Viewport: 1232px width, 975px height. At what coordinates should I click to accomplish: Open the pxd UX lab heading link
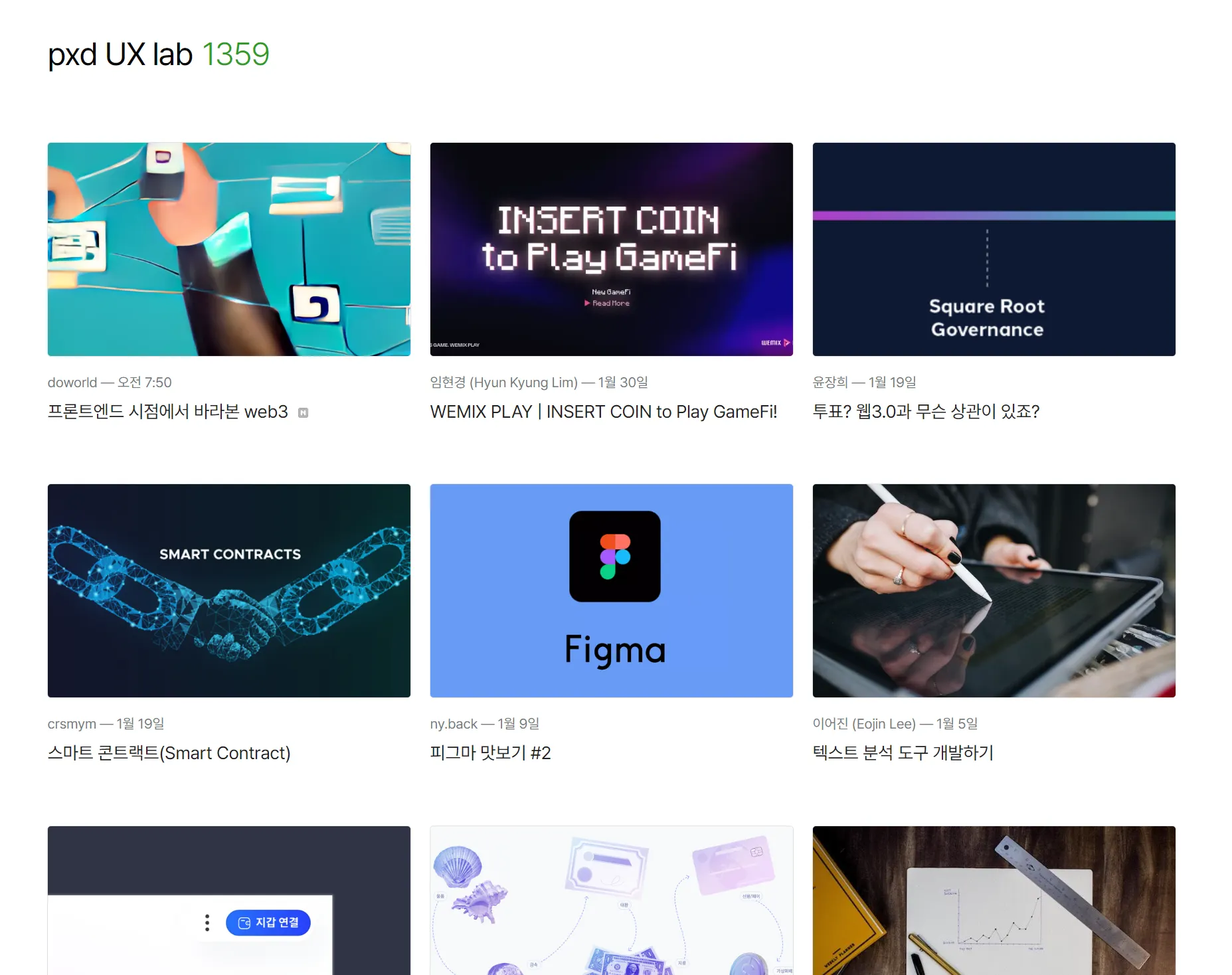[x=120, y=54]
